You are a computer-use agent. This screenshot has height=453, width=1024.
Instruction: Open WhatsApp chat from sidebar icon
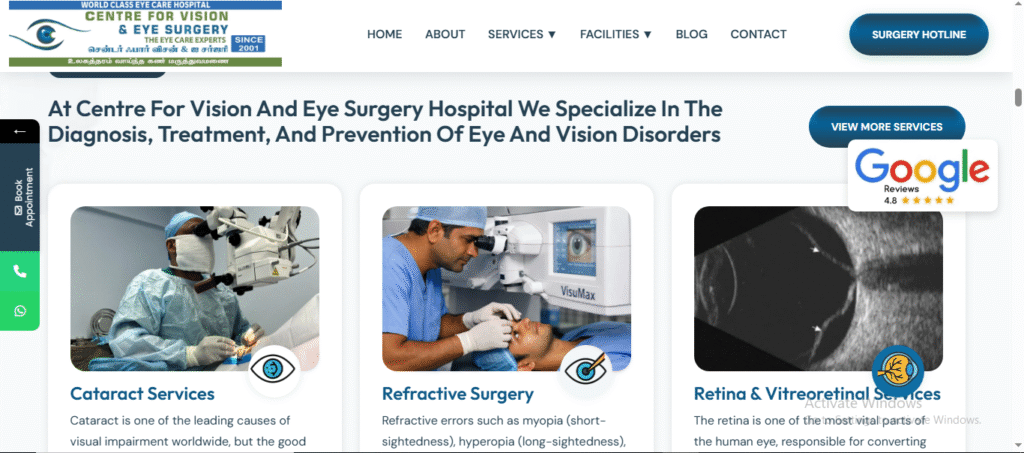[x=20, y=311]
